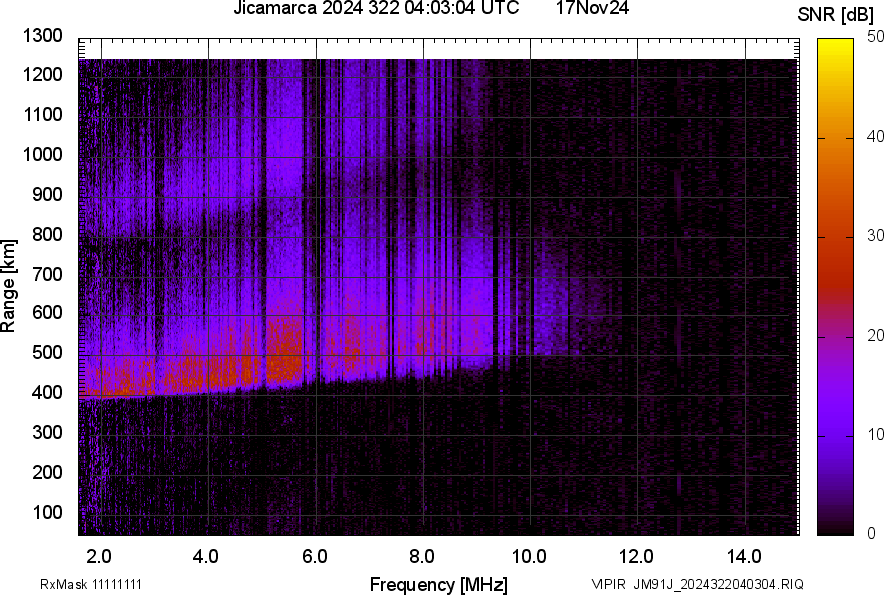This screenshot has width=884, height=595.
Task: Click colorbar value 20
Action: [x=875, y=335]
